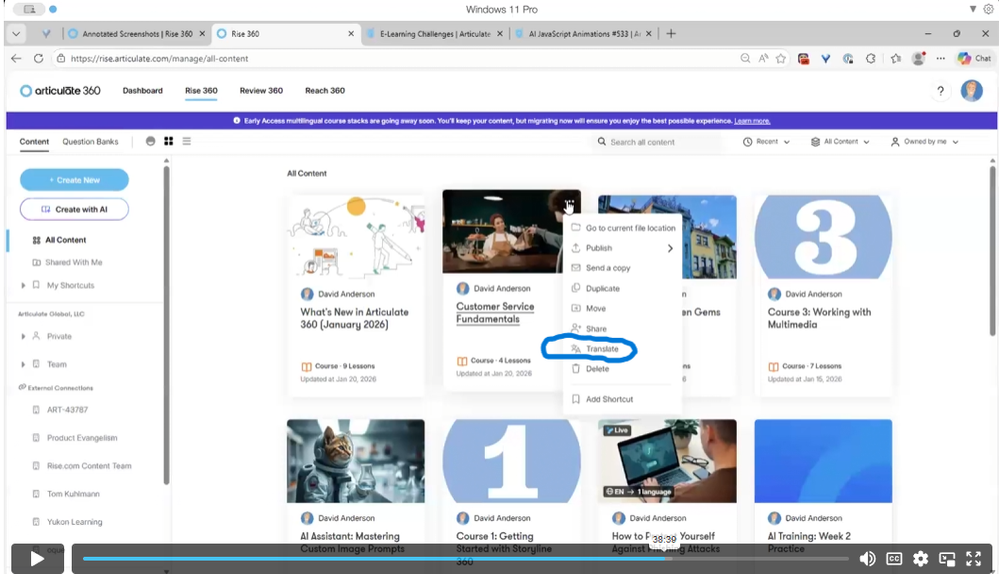Switch to list view icon
Image resolution: width=999 pixels, height=574 pixels.
tap(187, 142)
